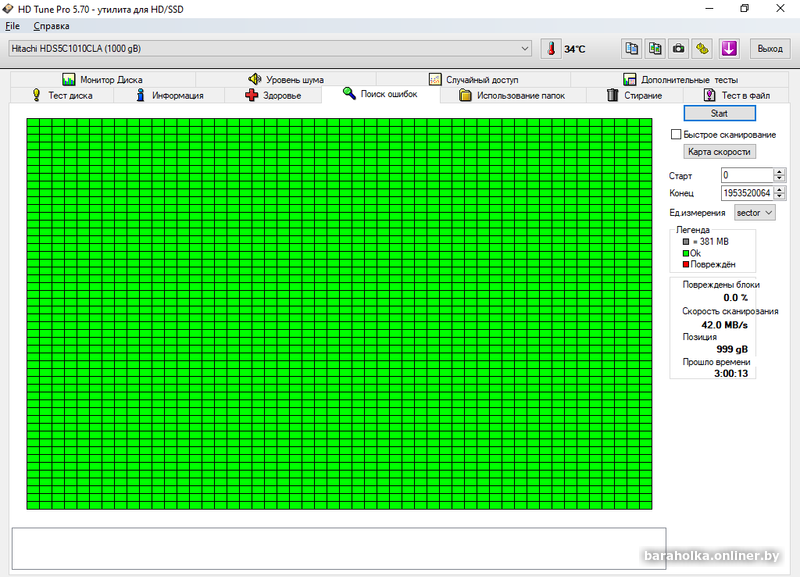Open the File menu
Image resolution: width=800 pixels, height=577 pixels.
[12, 26]
